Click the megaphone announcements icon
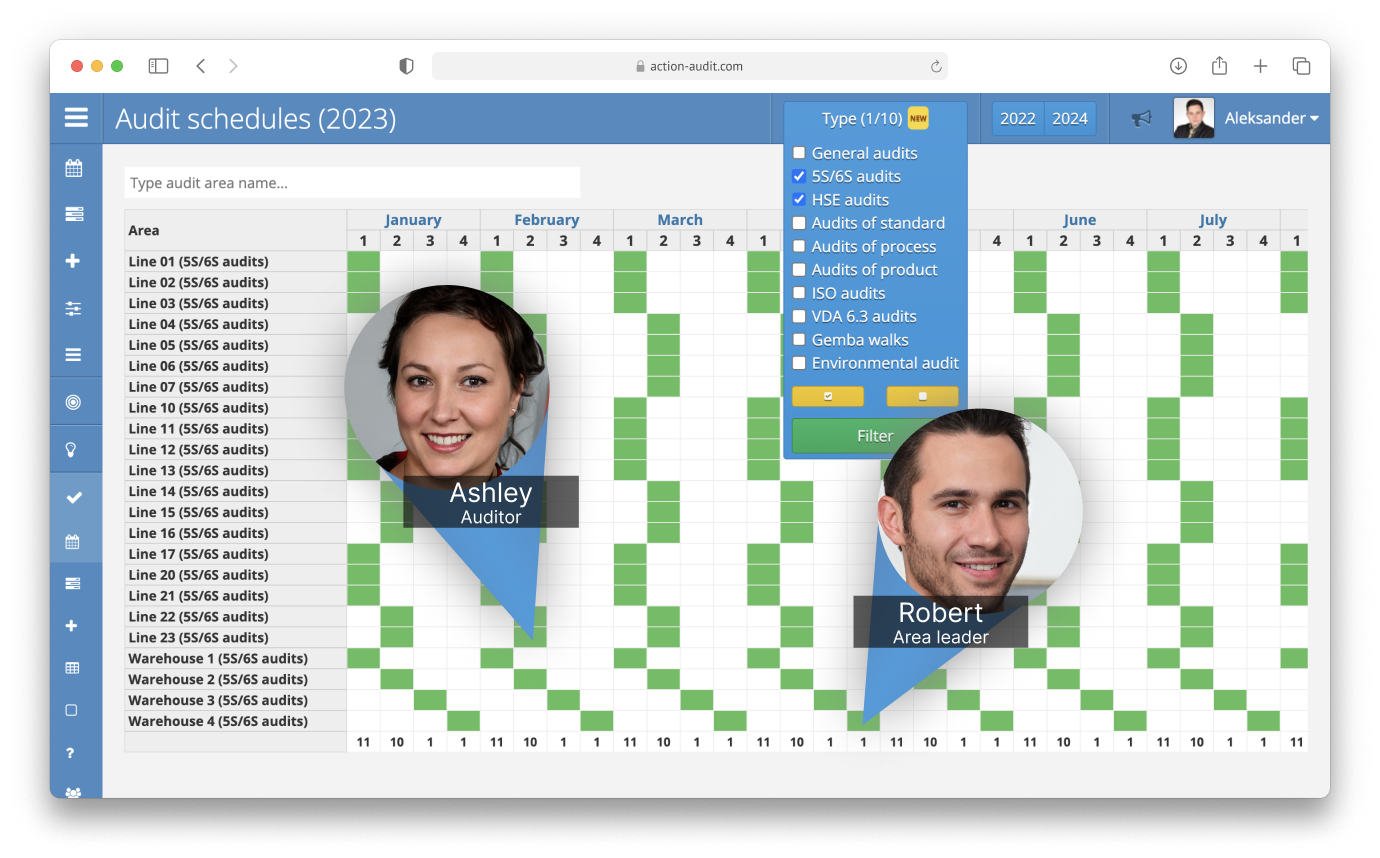This screenshot has width=1380, height=858. tap(1141, 118)
